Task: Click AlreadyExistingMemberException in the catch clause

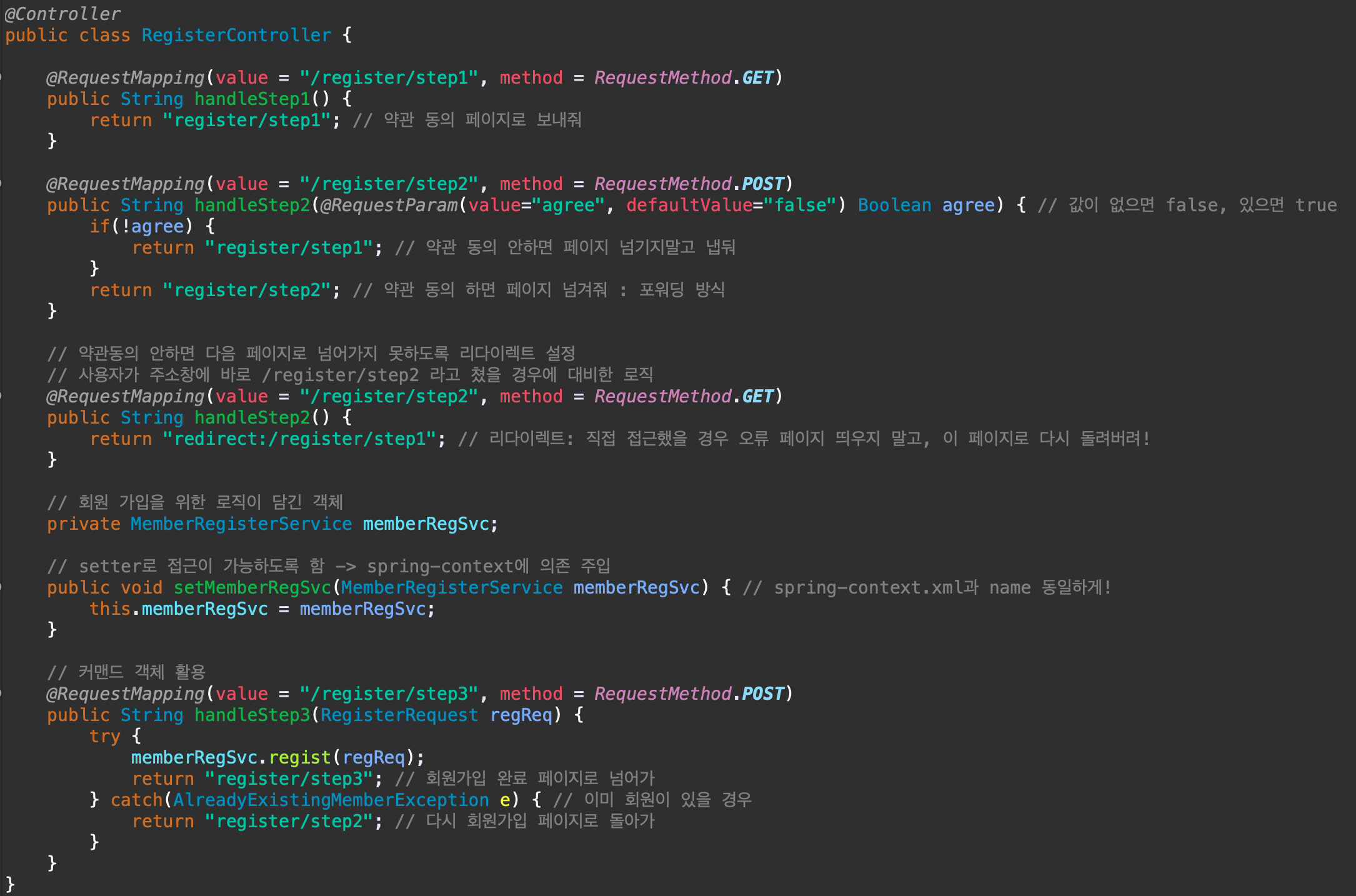Action: [x=331, y=800]
